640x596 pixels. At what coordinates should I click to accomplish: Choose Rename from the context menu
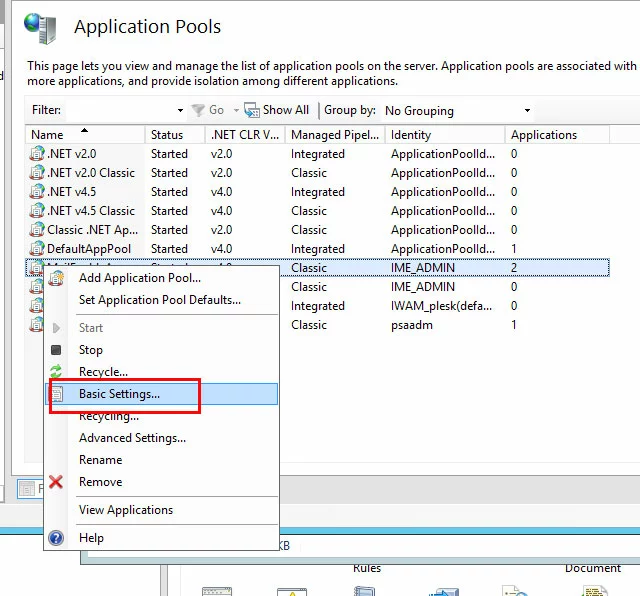pyautogui.click(x=100, y=460)
